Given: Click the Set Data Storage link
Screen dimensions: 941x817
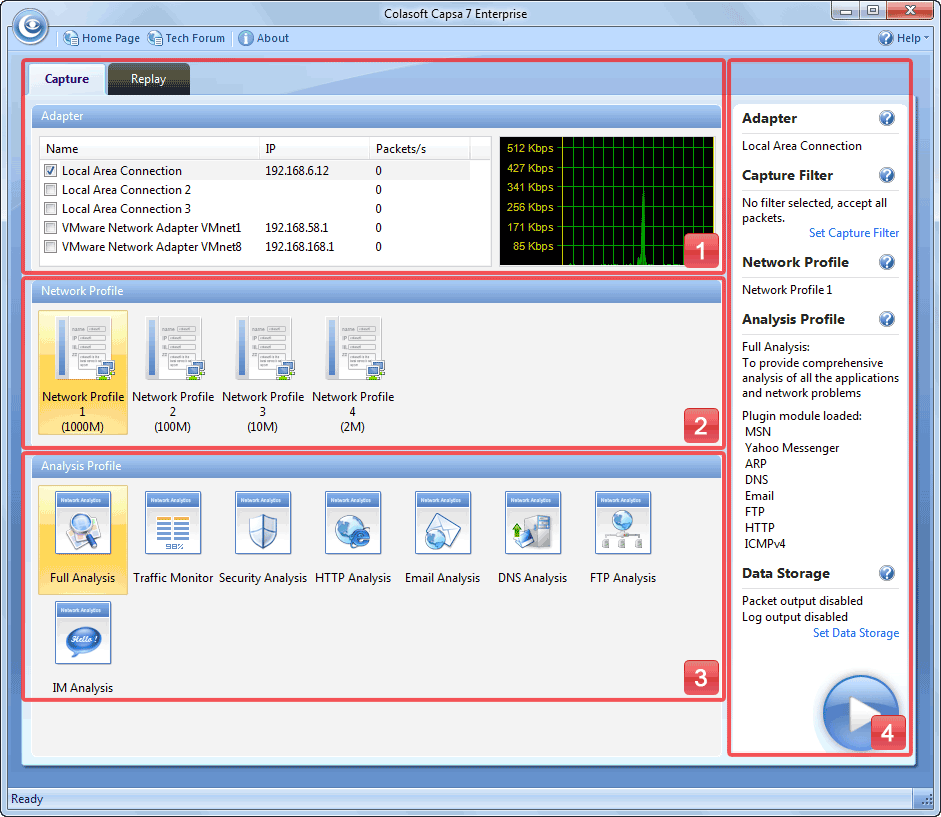Looking at the screenshot, I should [x=856, y=633].
